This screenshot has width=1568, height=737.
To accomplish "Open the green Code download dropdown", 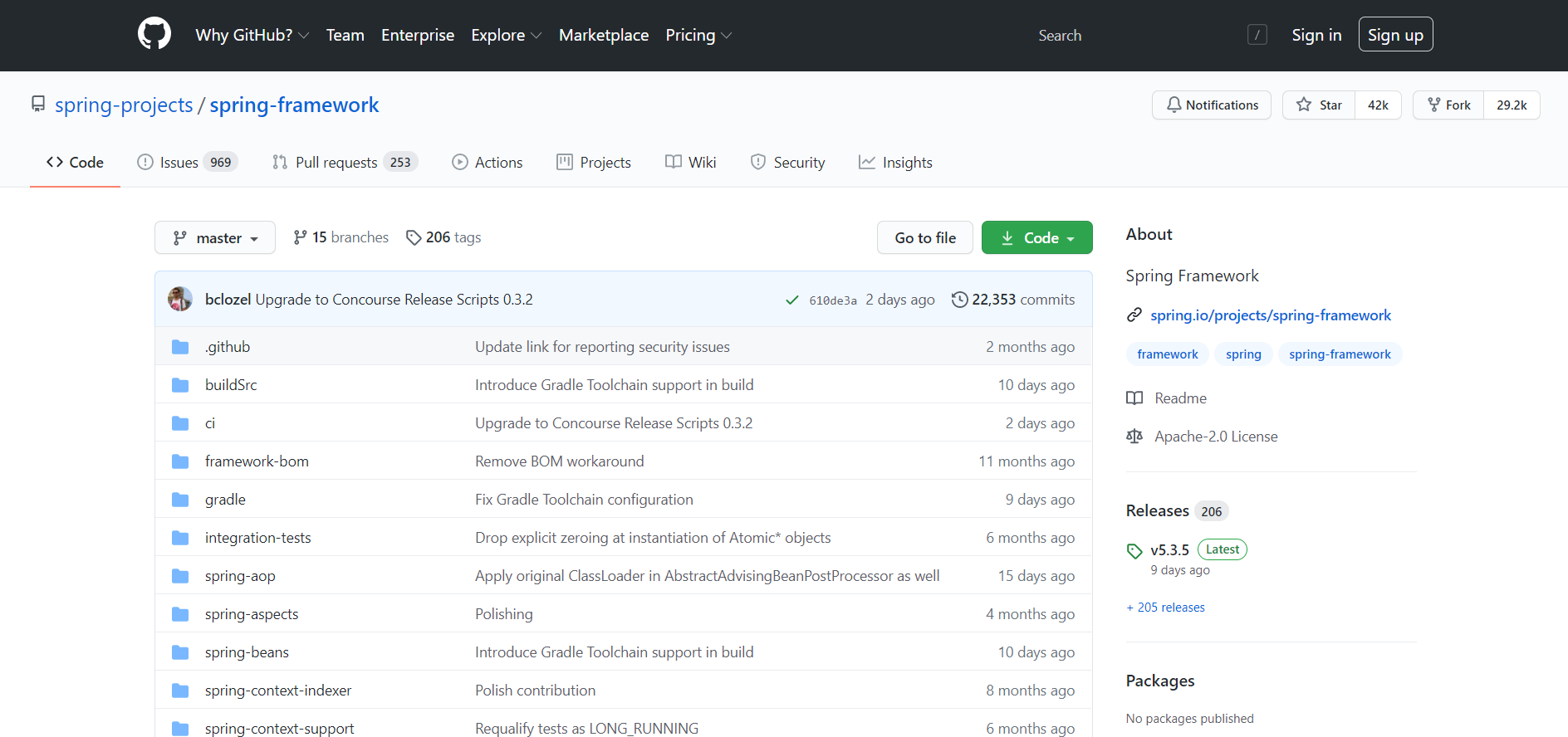I will pyautogui.click(x=1037, y=237).
